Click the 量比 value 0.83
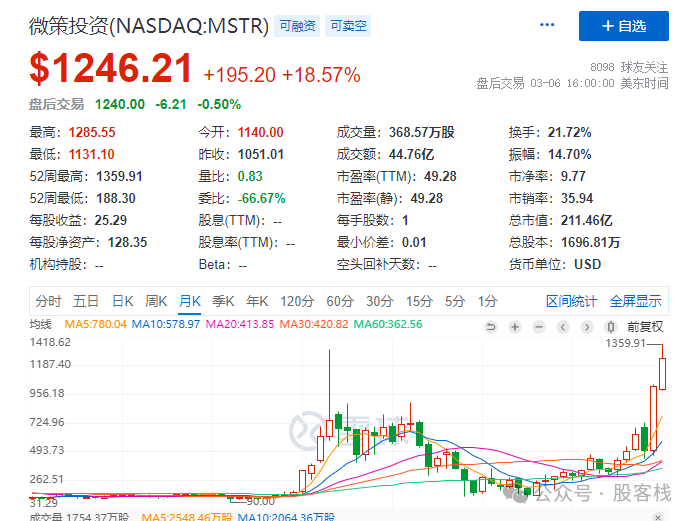 (250, 177)
